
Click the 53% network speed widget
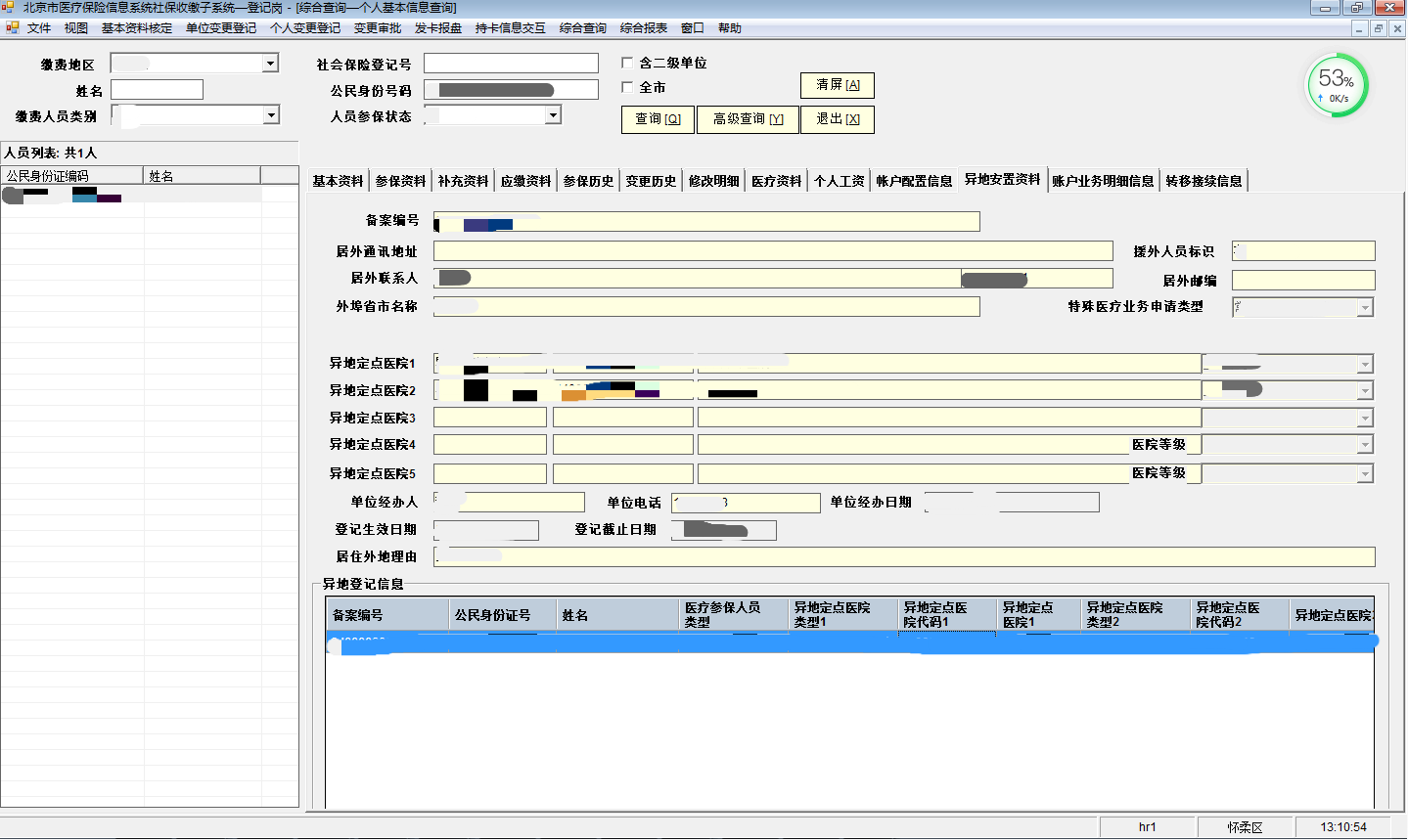(1337, 85)
